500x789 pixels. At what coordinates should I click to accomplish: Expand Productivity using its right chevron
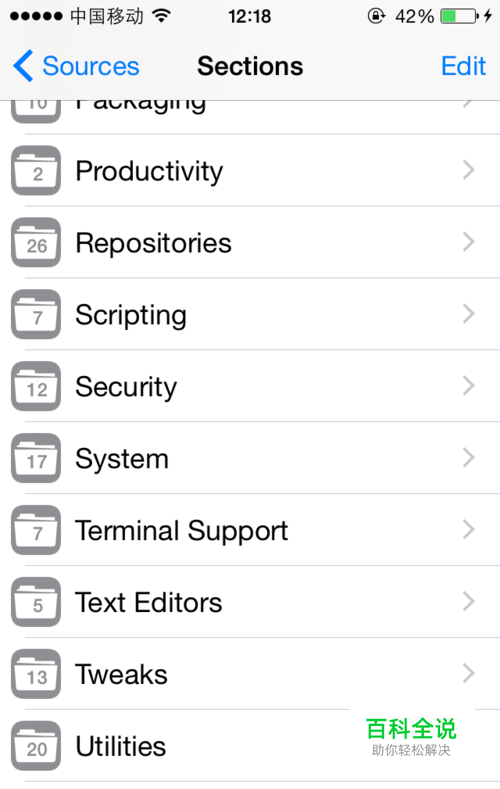click(x=468, y=170)
